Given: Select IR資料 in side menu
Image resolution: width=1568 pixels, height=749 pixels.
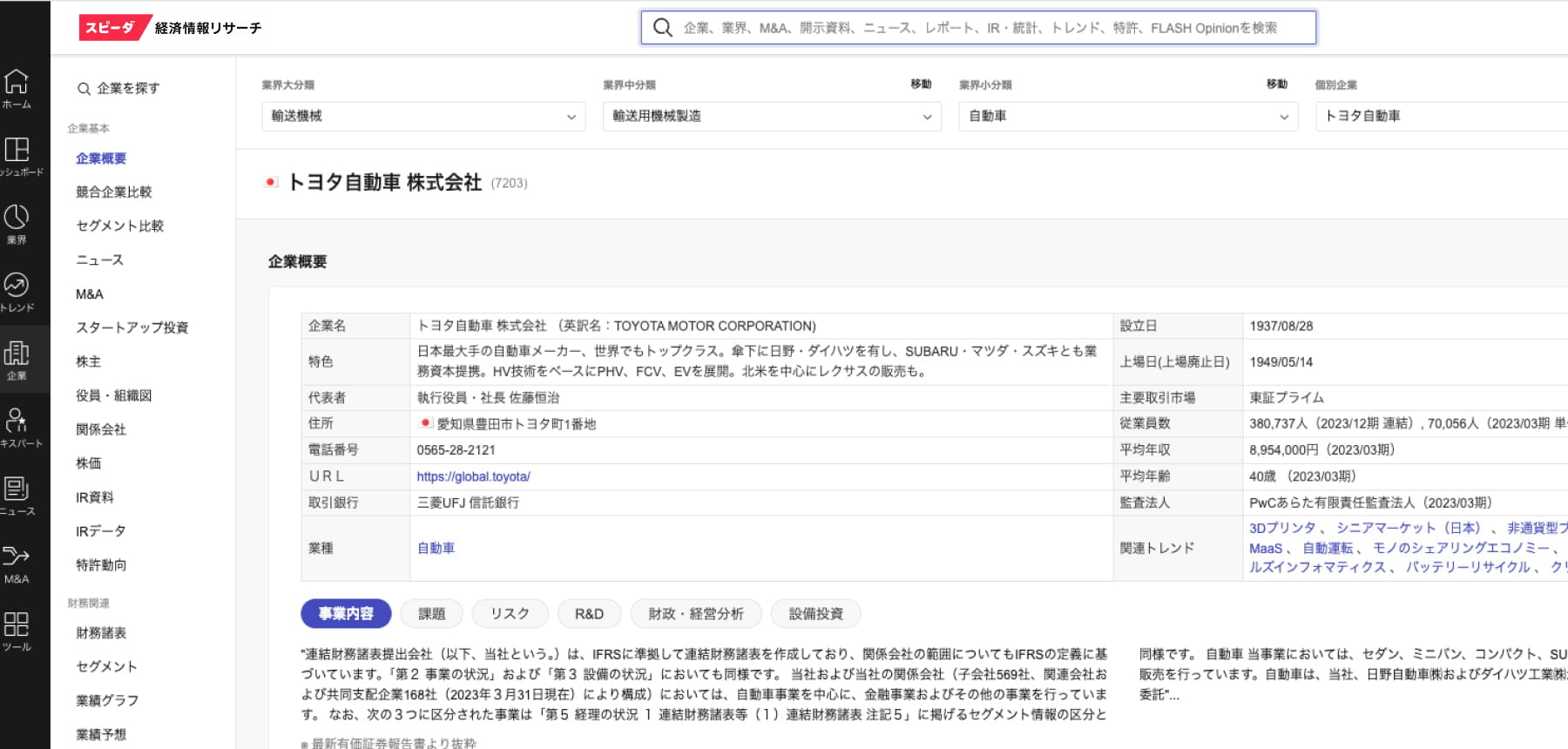Looking at the screenshot, I should 95,497.
